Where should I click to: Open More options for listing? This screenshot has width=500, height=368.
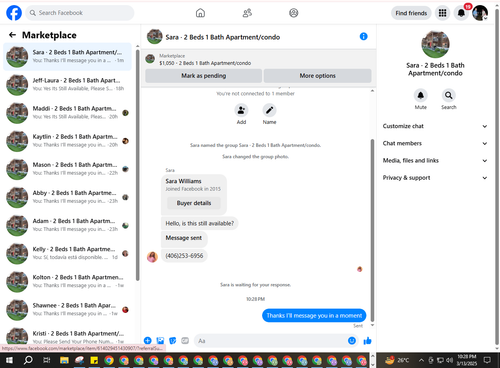317,76
